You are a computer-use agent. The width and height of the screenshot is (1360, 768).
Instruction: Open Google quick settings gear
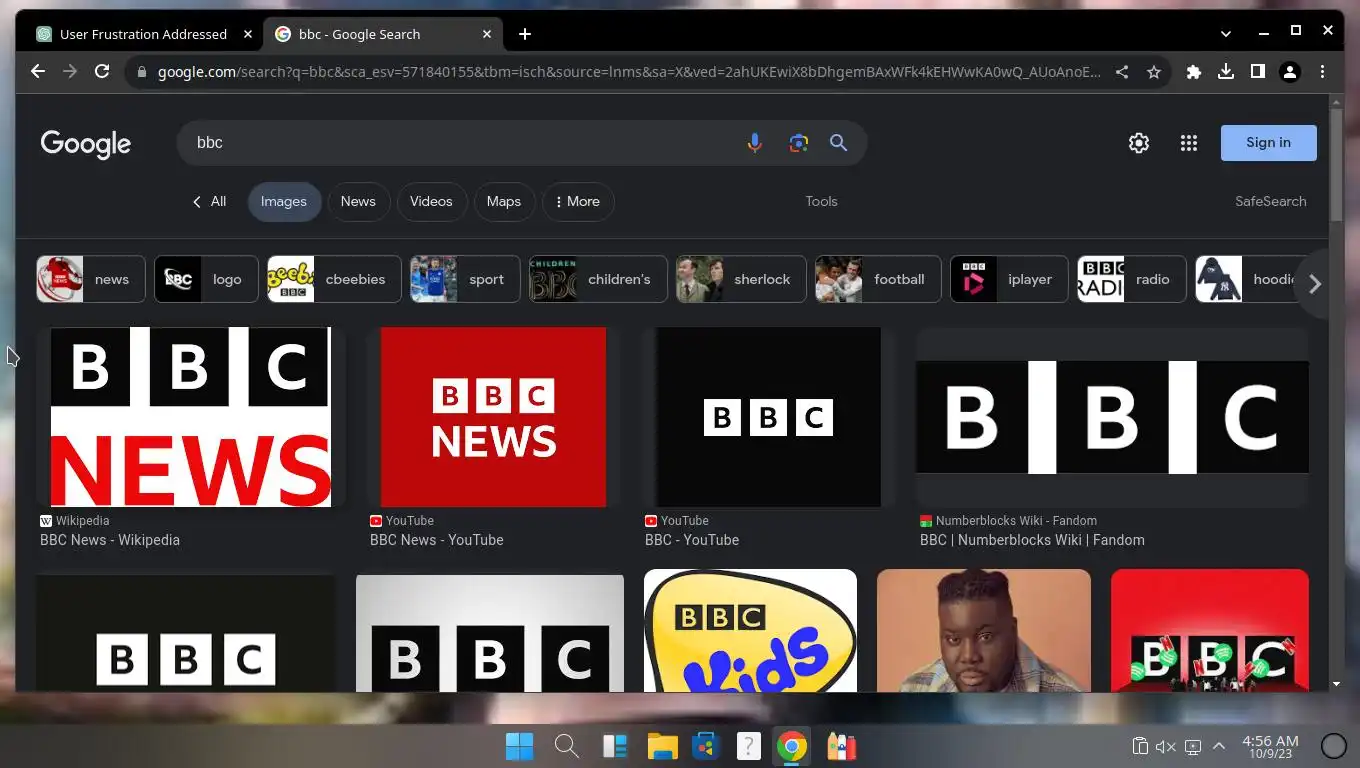(1139, 143)
